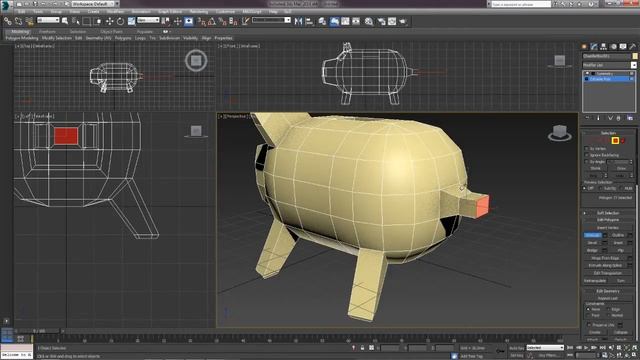Open the Material Editor icon
This screenshot has width=640, height=360.
click(369, 21)
